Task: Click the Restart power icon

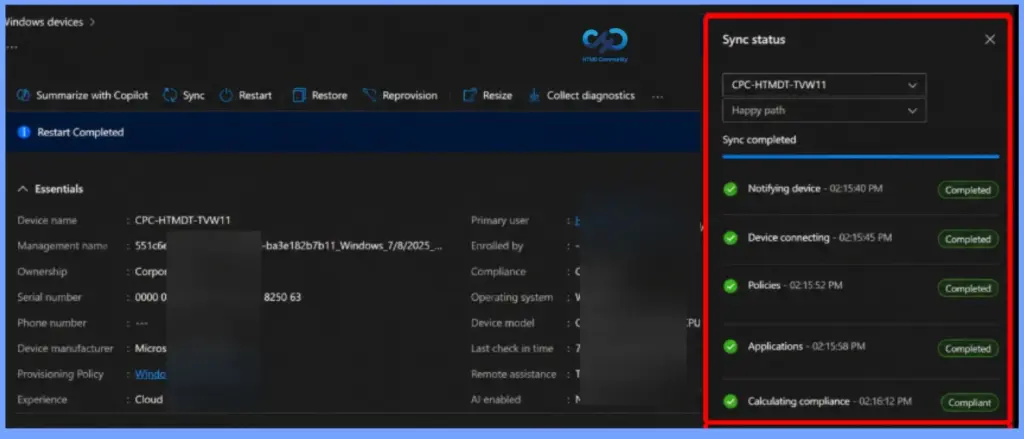Action: point(226,95)
